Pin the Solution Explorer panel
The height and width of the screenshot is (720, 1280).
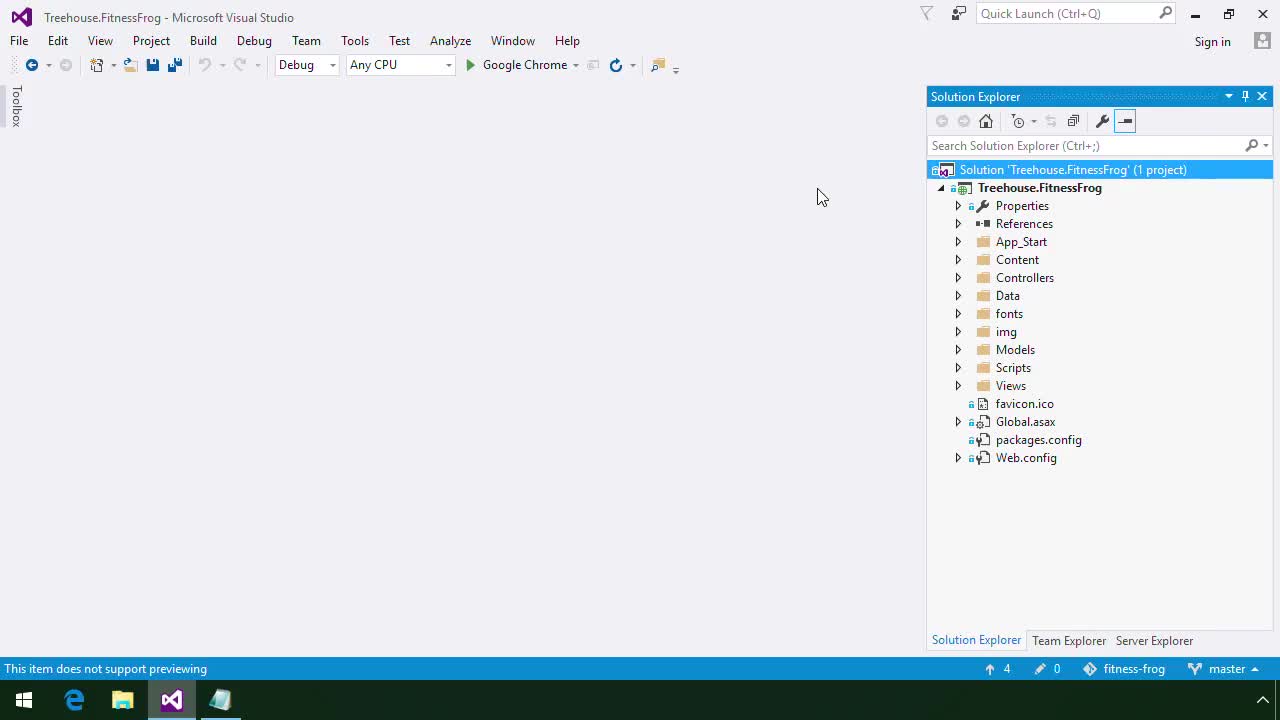click(x=1245, y=96)
